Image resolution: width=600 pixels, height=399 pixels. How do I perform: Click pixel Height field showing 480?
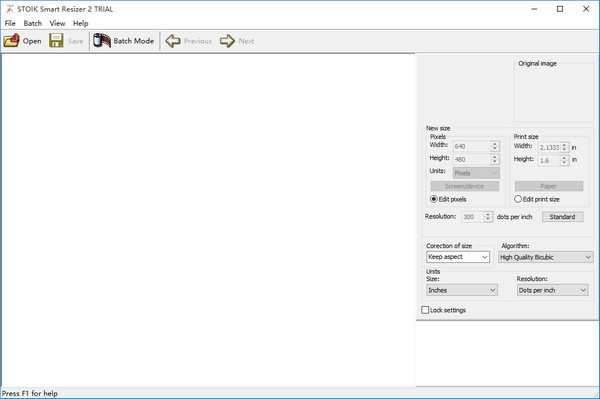[471, 159]
